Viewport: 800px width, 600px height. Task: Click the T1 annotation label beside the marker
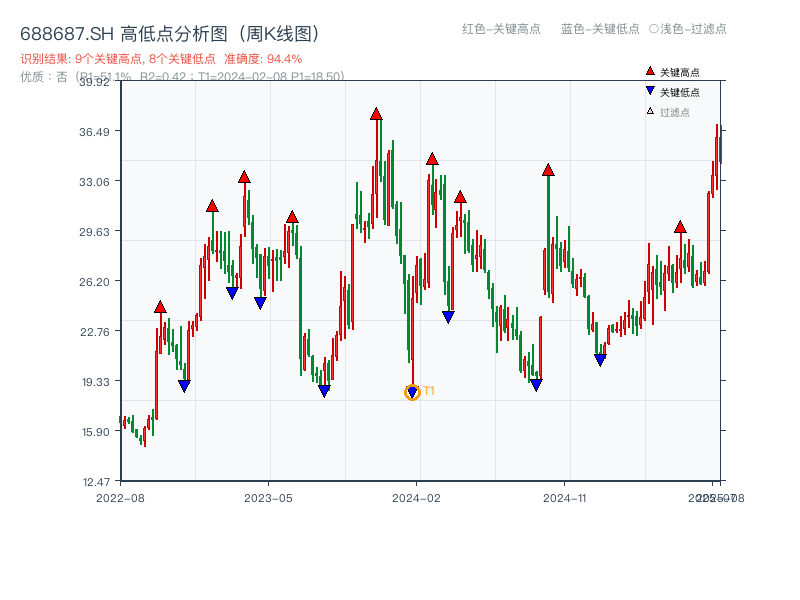point(428,392)
